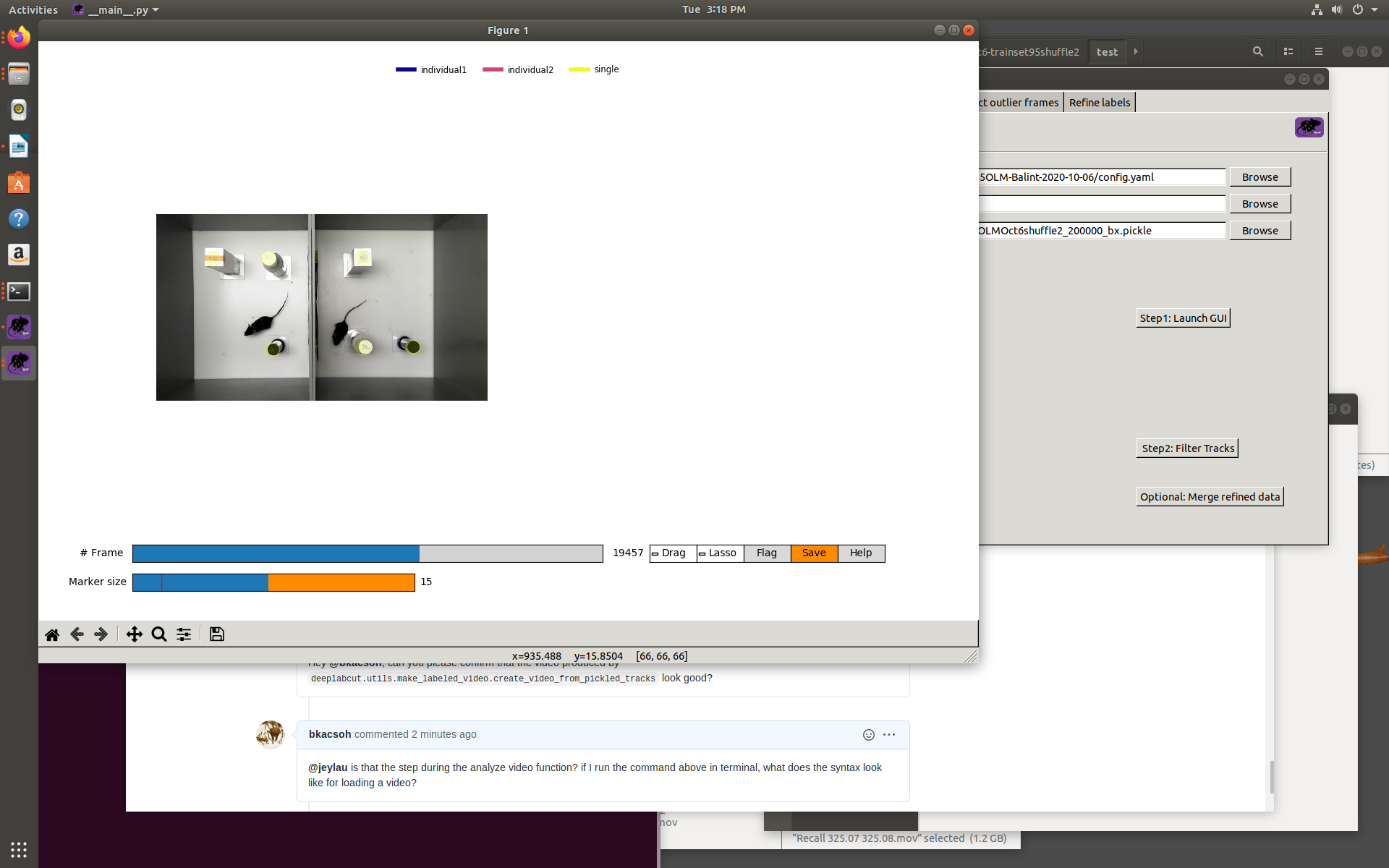Select the trainset95shuffle2 path segment

coord(1030,51)
